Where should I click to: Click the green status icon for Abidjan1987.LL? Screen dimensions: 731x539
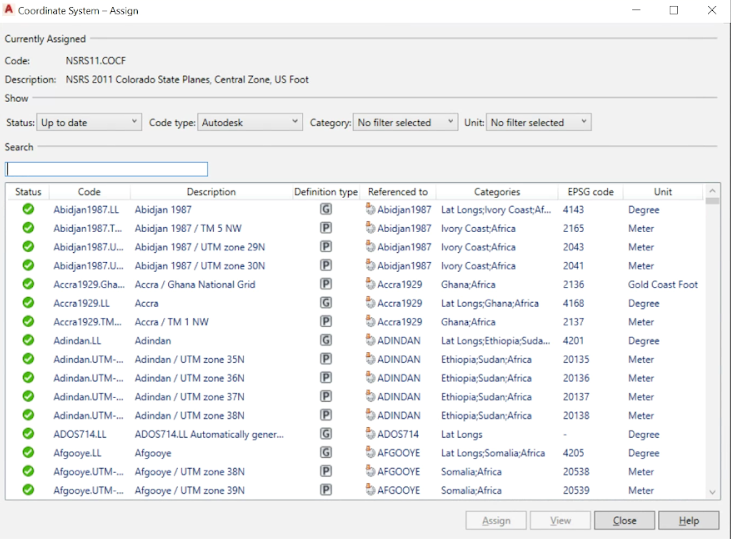click(28, 210)
